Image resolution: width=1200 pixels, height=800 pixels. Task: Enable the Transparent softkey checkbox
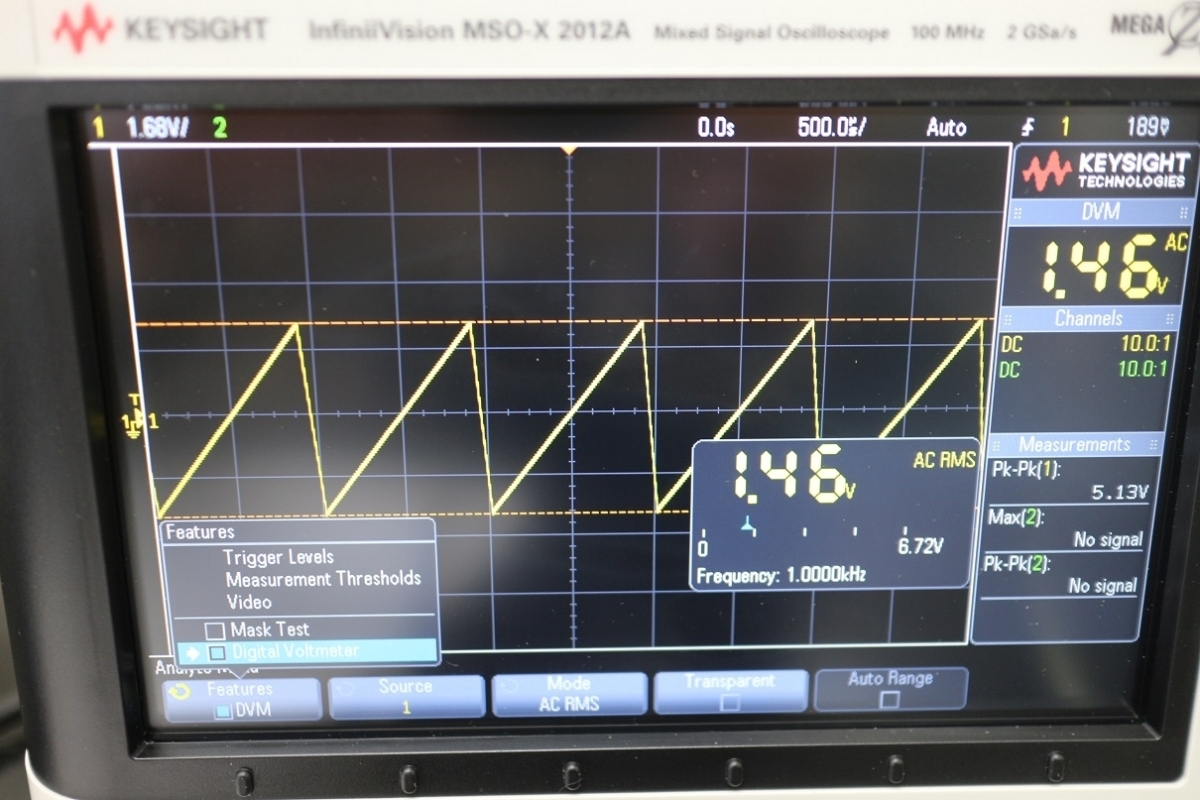(x=730, y=703)
